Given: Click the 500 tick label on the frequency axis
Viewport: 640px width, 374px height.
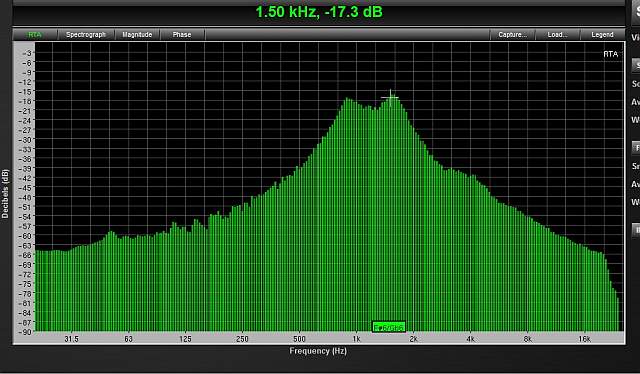Looking at the screenshot, I should [x=299, y=339].
